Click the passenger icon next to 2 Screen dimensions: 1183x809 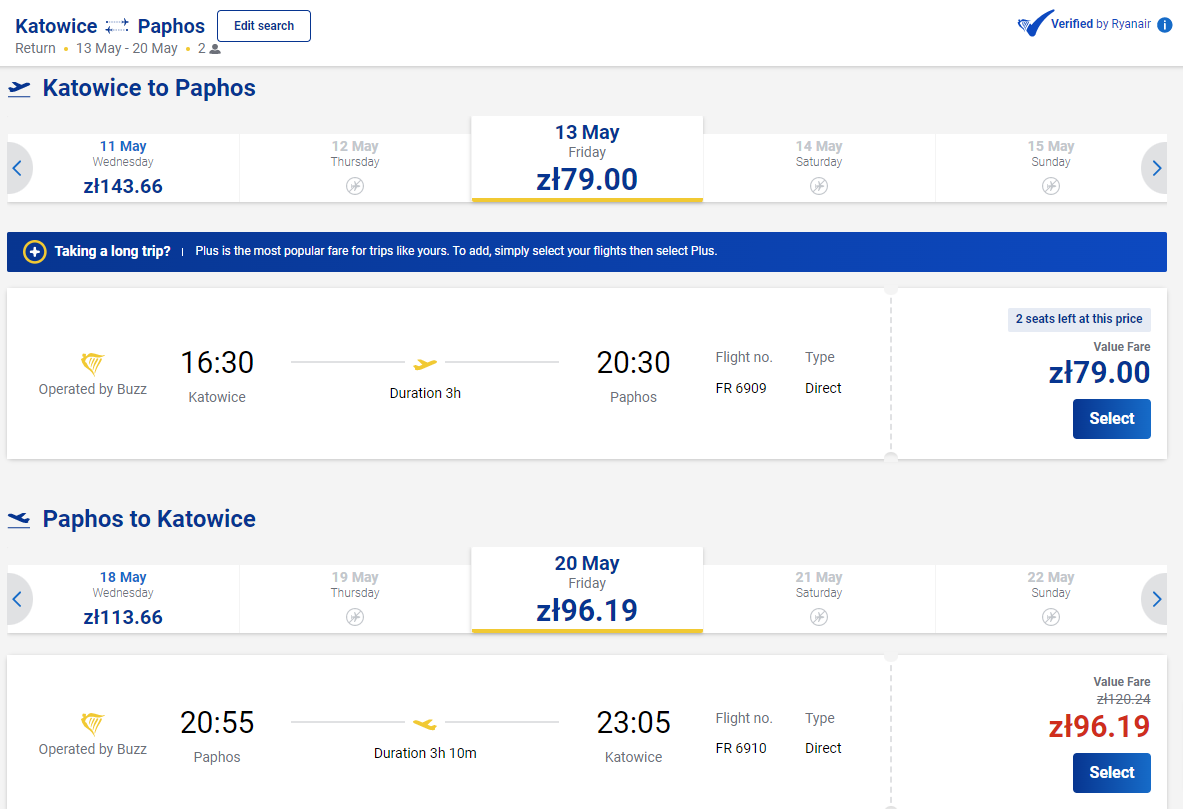(215, 49)
